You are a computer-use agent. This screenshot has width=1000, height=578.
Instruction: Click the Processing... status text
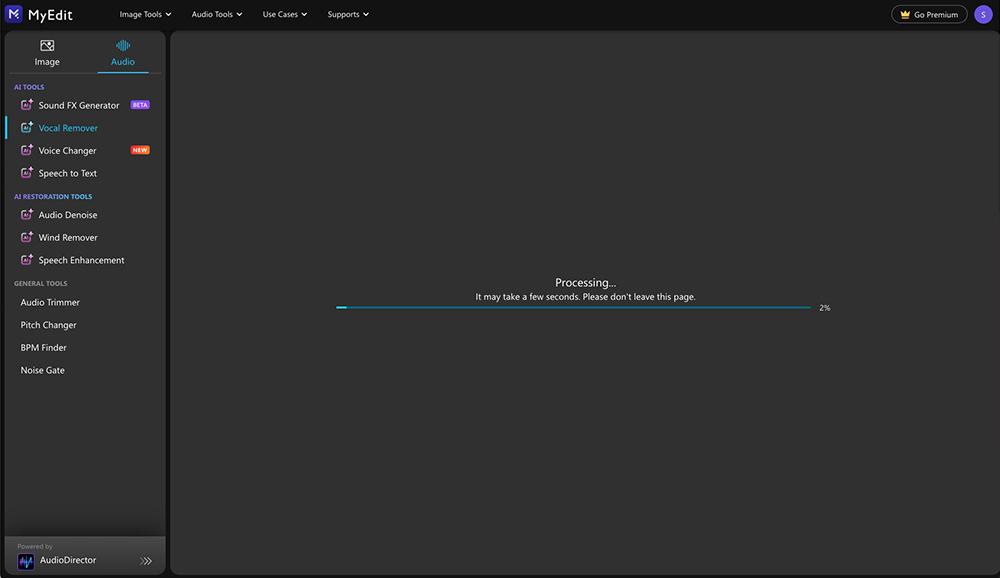(x=585, y=283)
